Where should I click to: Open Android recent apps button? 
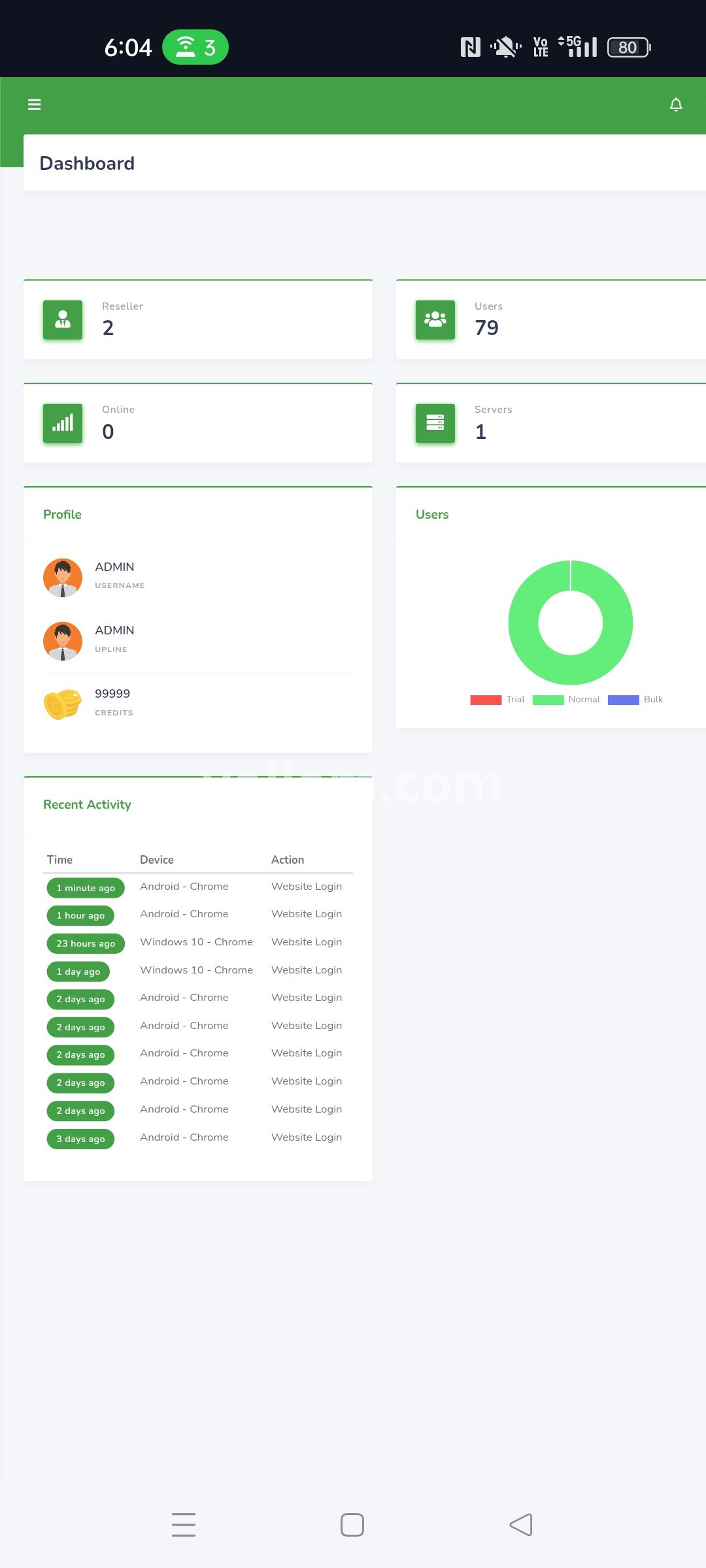184,1525
